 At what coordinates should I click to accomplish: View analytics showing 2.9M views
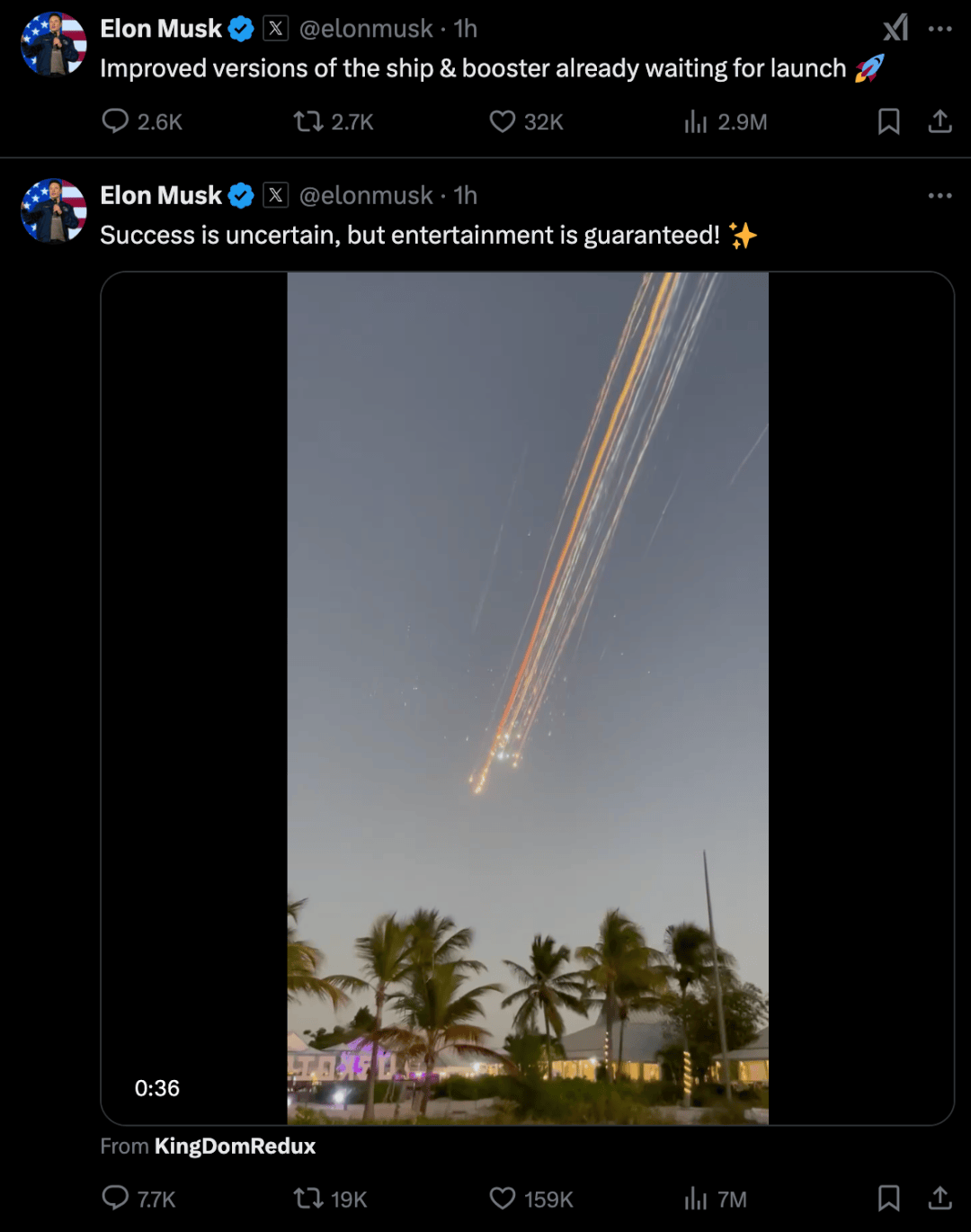696,121
